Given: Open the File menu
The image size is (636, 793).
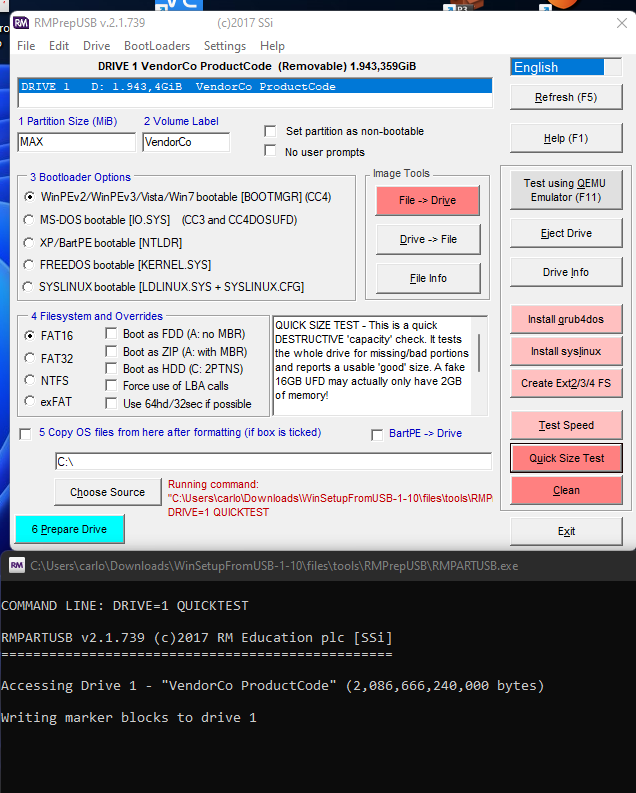Looking at the screenshot, I should pyautogui.click(x=26, y=46).
